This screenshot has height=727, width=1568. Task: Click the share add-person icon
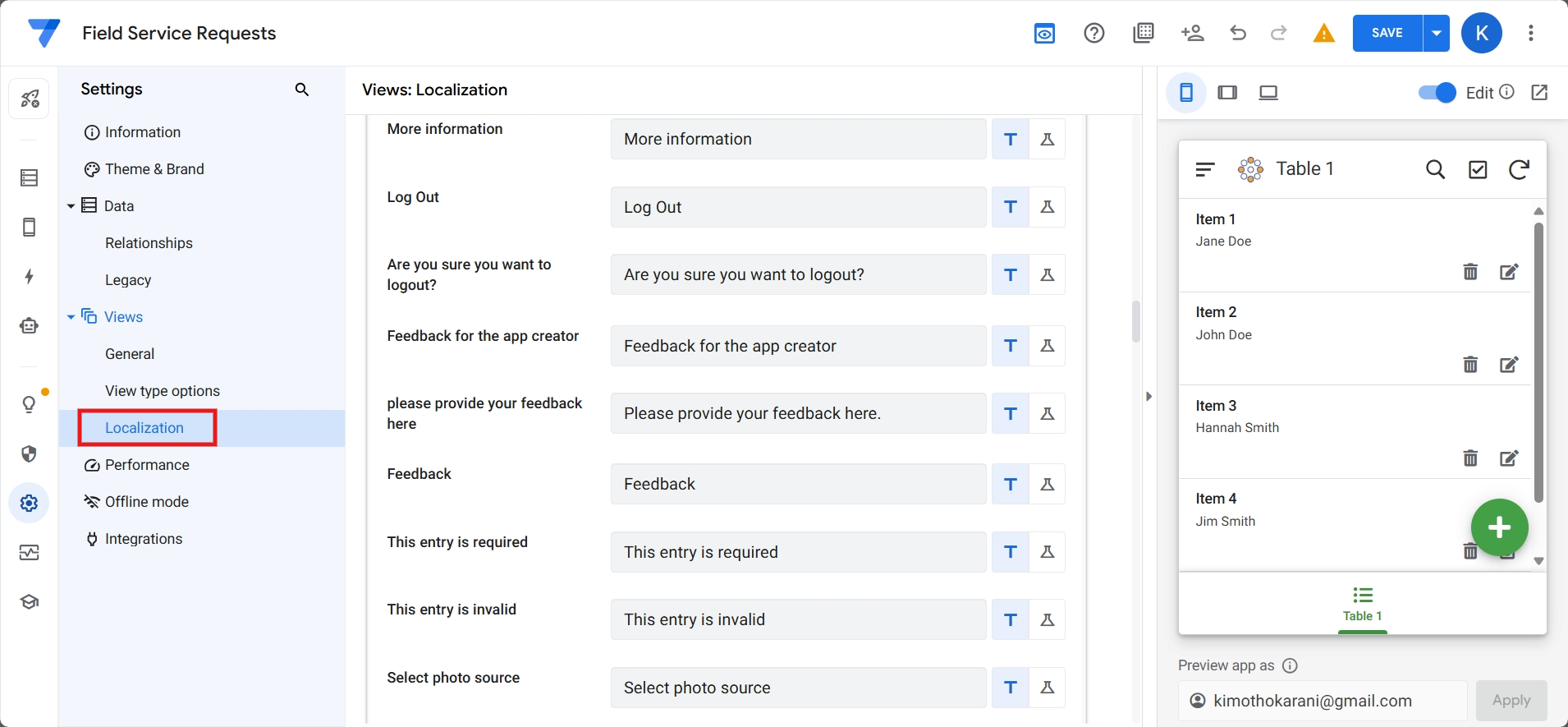1192,33
